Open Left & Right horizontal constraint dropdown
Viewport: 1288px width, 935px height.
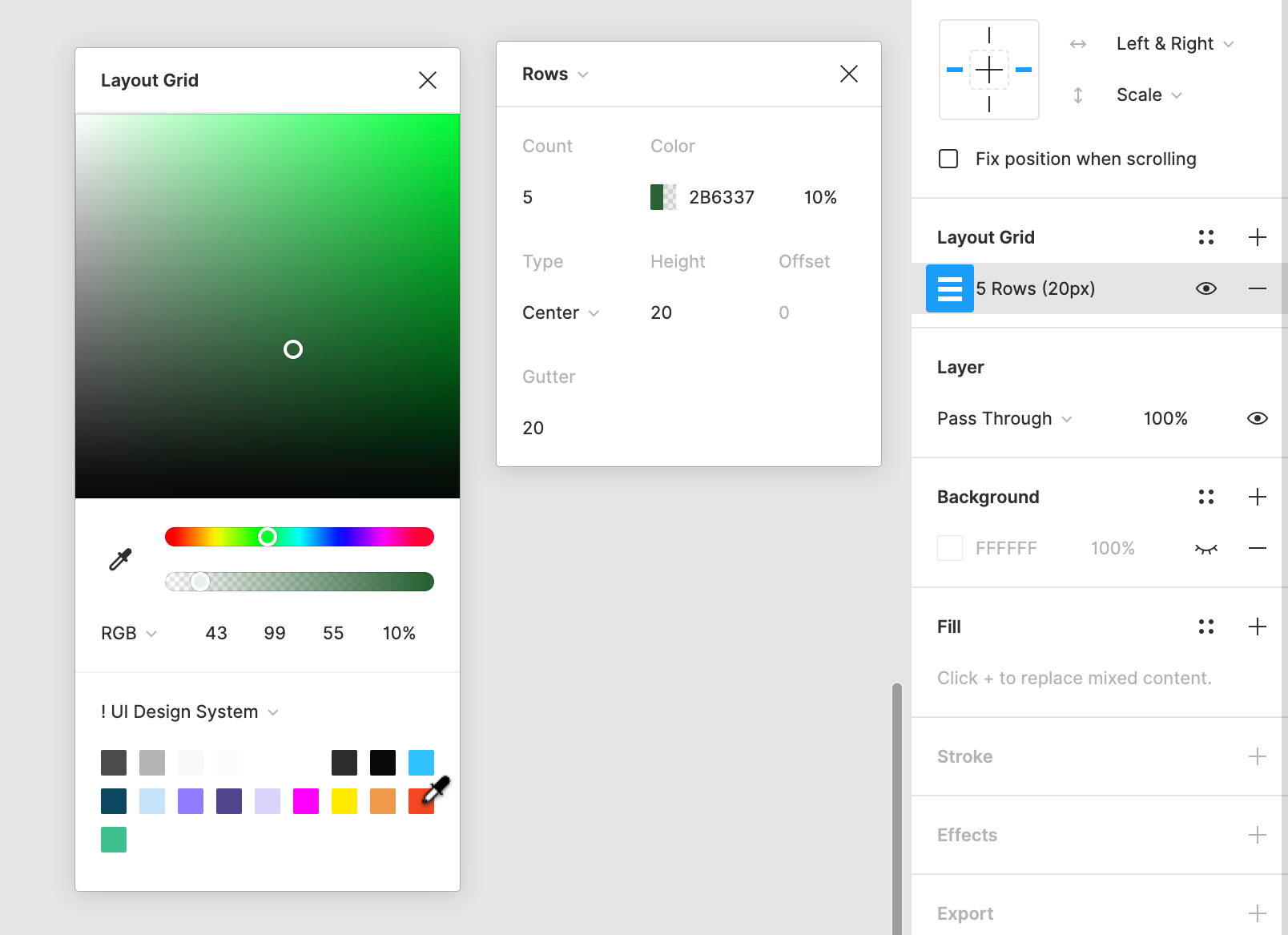coord(1175,43)
